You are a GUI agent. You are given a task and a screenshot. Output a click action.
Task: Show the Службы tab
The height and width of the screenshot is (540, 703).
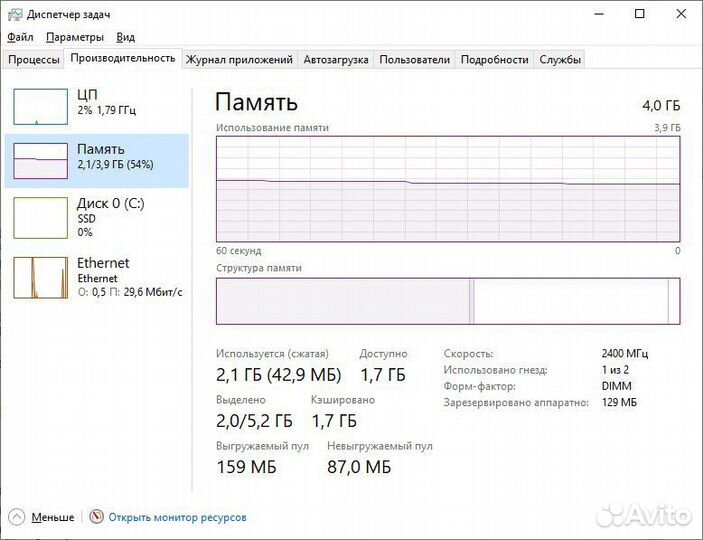[560, 60]
